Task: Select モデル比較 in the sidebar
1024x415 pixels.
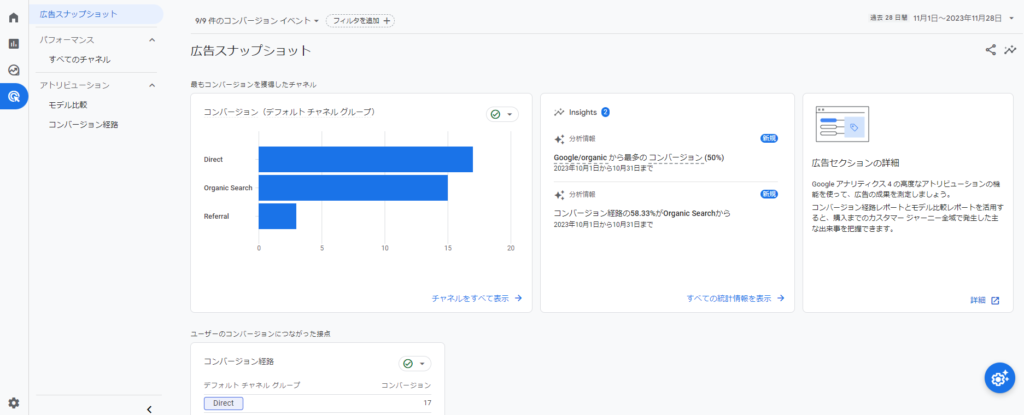Action: (68, 105)
